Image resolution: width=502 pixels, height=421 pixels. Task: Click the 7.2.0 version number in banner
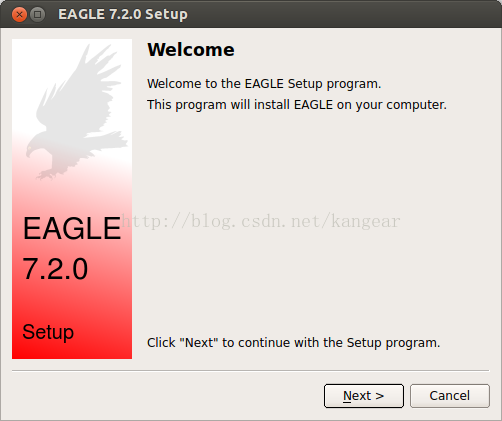point(55,268)
